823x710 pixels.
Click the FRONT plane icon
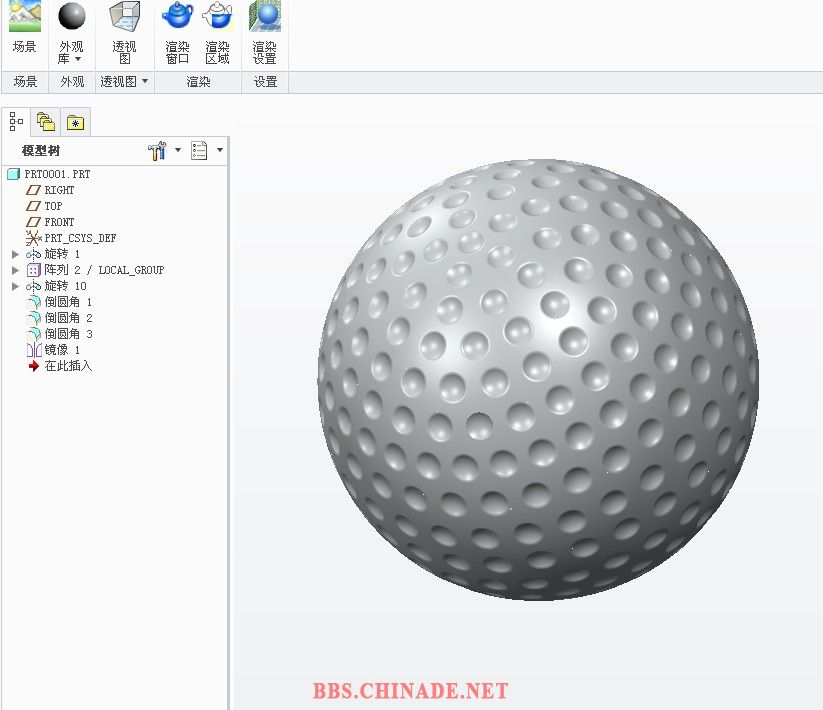coord(33,222)
